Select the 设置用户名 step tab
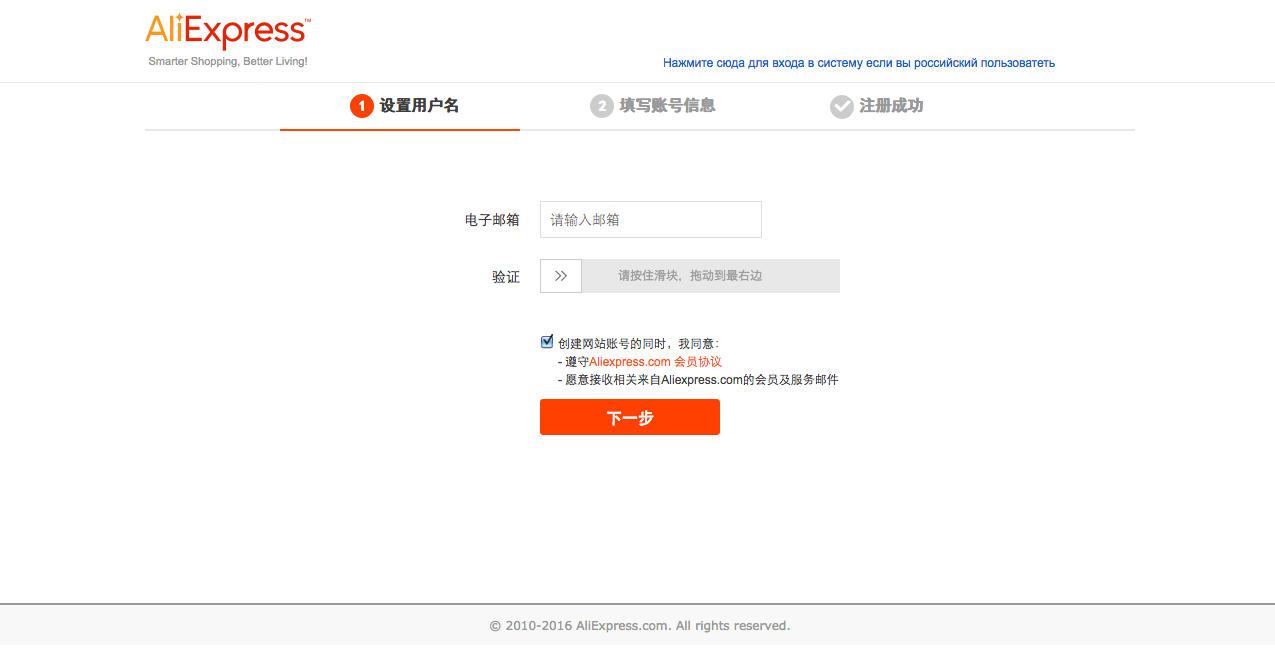 point(419,106)
